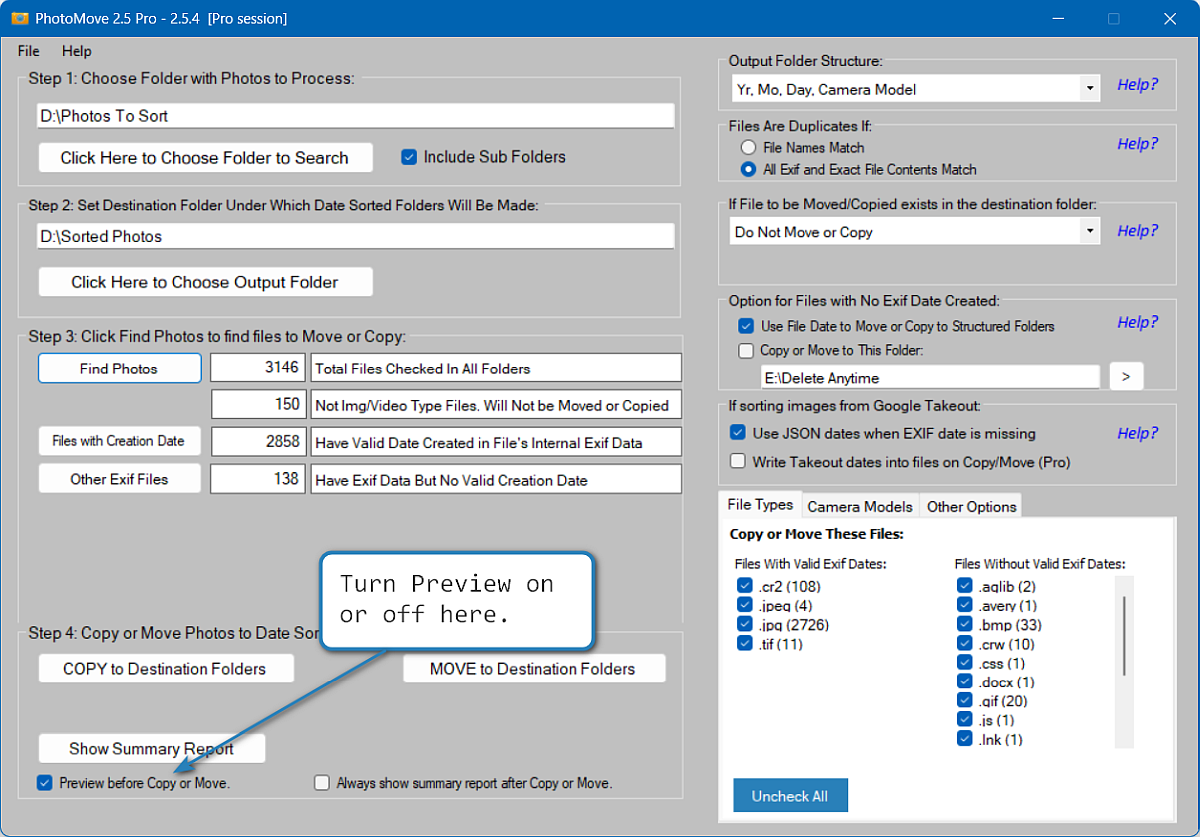Image resolution: width=1200 pixels, height=837 pixels.
Task: Open Help link for Output Folder Structure
Action: [1137, 85]
